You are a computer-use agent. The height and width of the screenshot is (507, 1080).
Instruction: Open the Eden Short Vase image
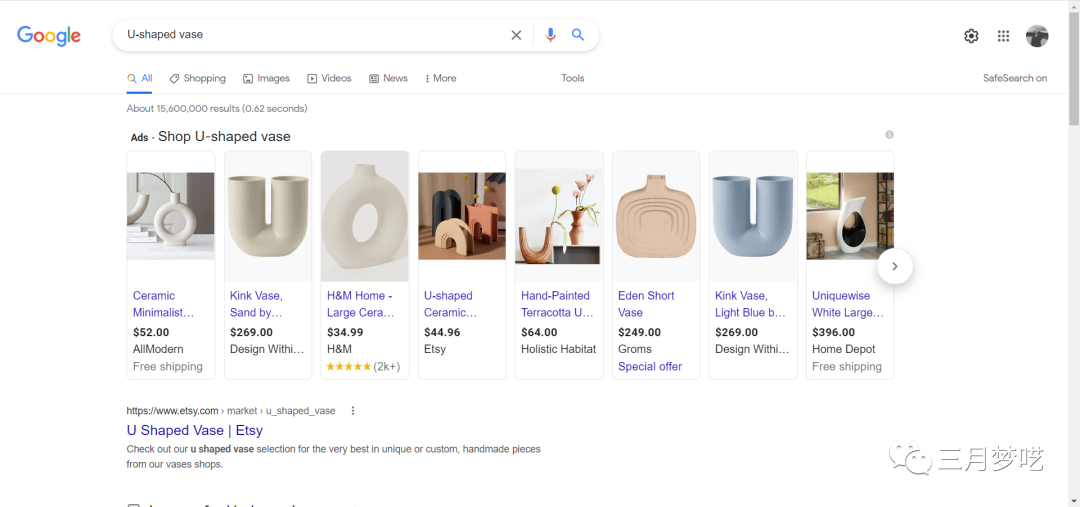click(656, 216)
